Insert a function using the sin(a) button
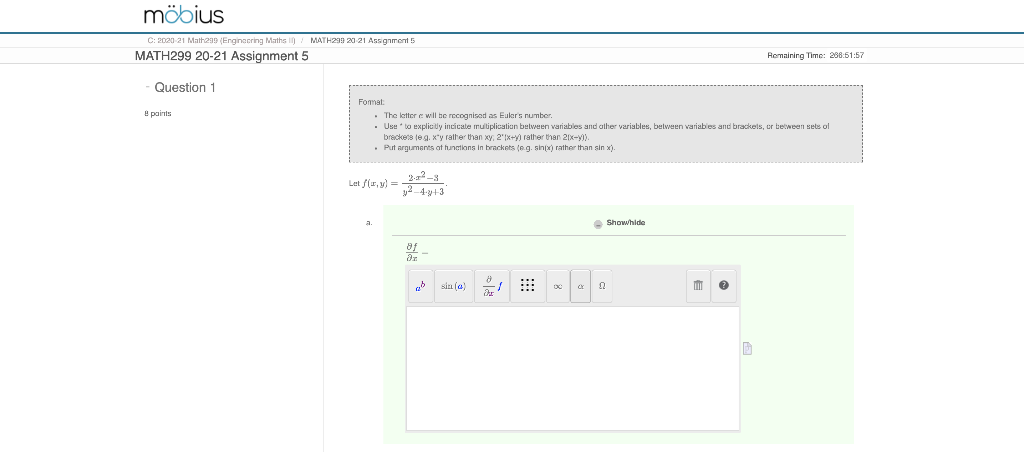1024x452 pixels. coord(453,286)
